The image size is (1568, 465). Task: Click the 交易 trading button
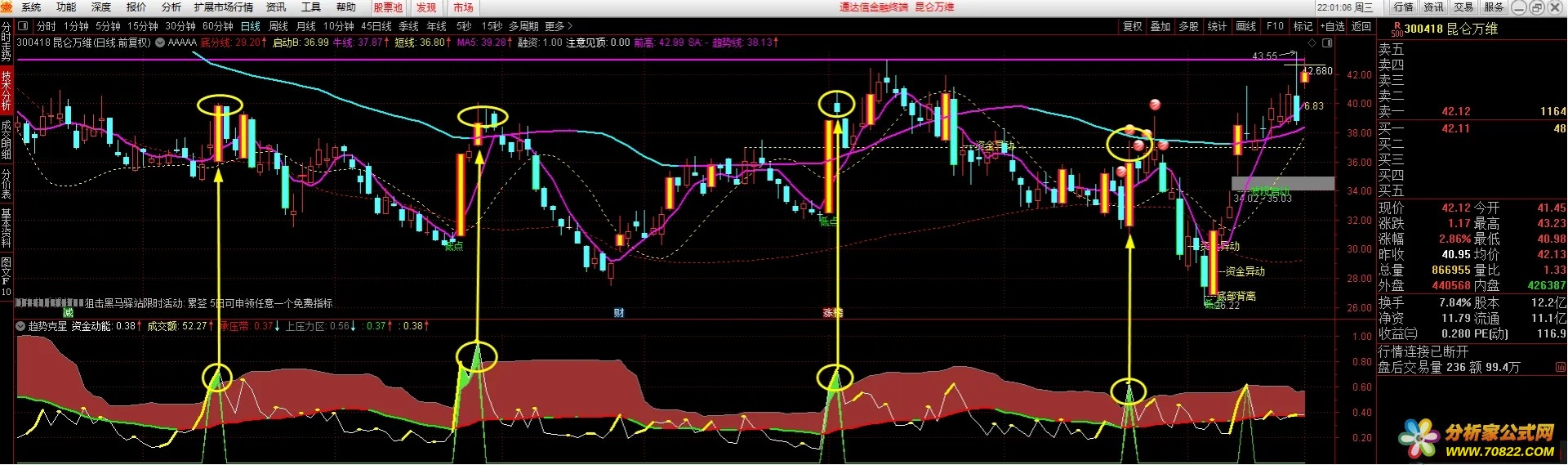tap(1463, 7)
